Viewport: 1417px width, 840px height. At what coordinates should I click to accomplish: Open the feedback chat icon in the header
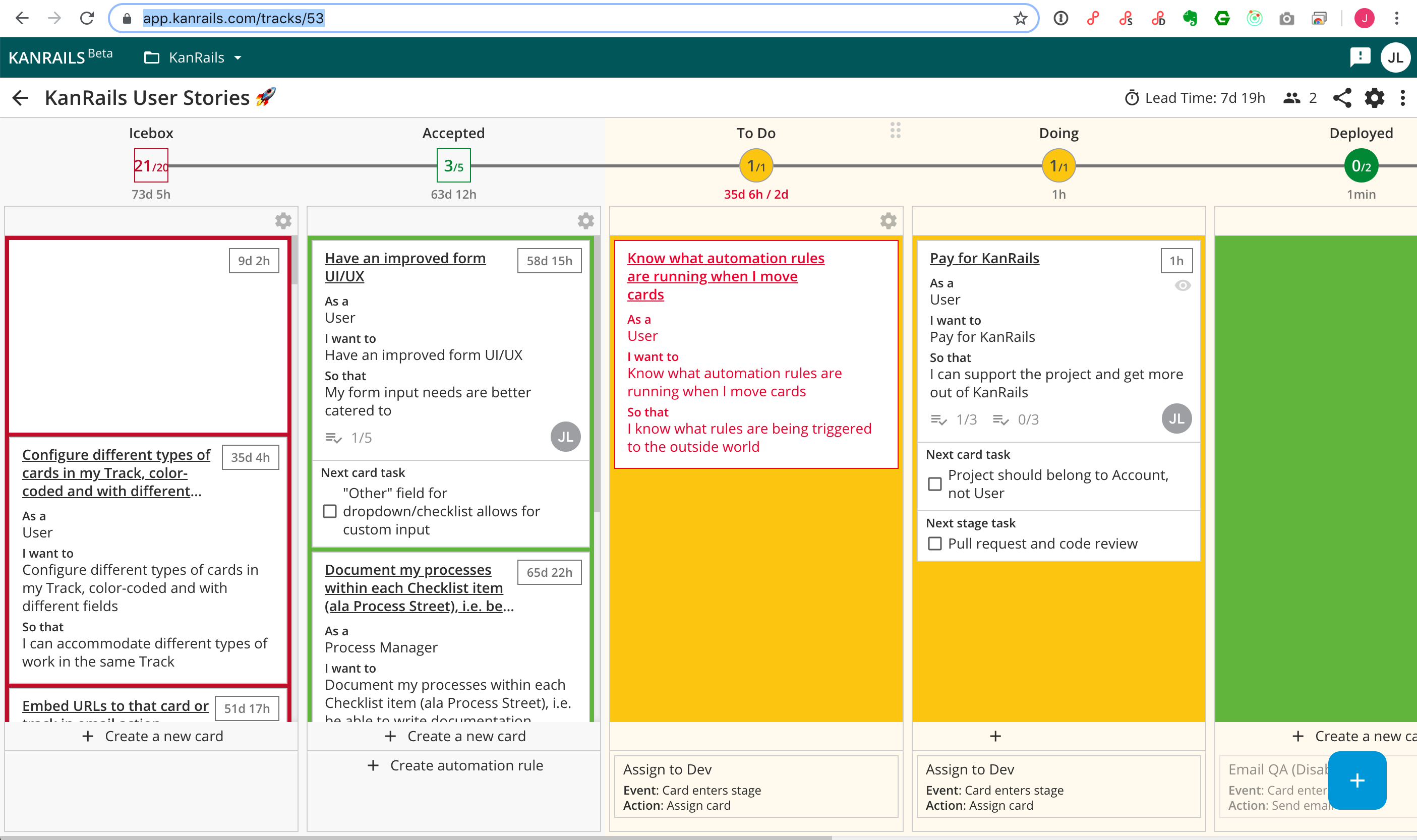(1361, 56)
